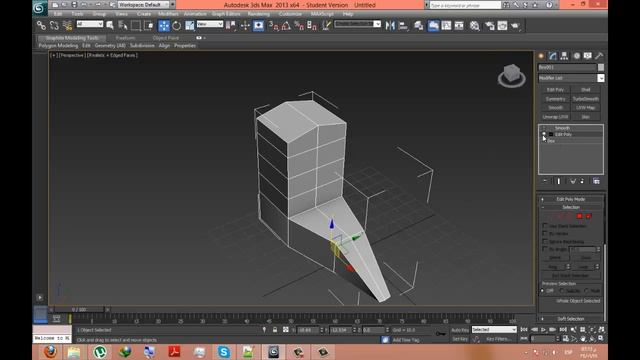The width and height of the screenshot is (640, 360).
Task: Open the selection filter All dropdown
Action: point(90,24)
